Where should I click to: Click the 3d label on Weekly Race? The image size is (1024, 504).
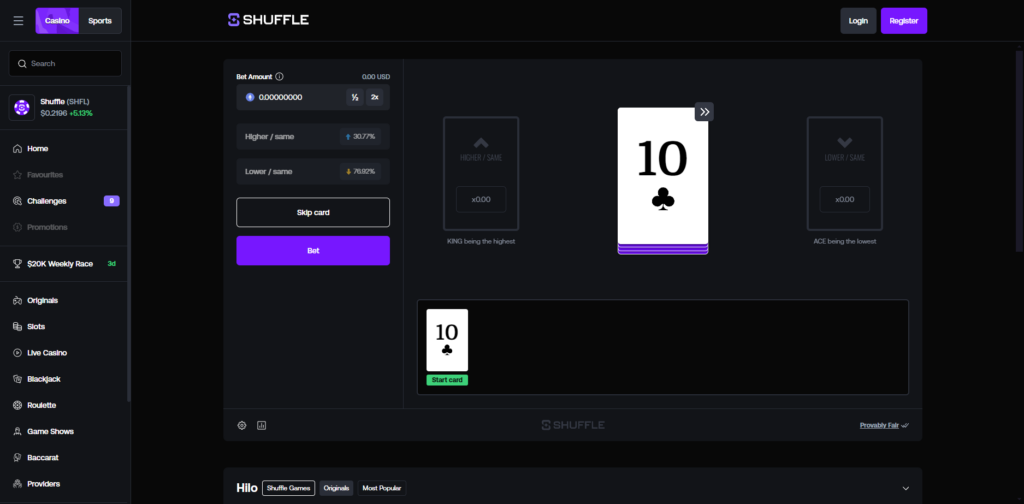(112, 264)
